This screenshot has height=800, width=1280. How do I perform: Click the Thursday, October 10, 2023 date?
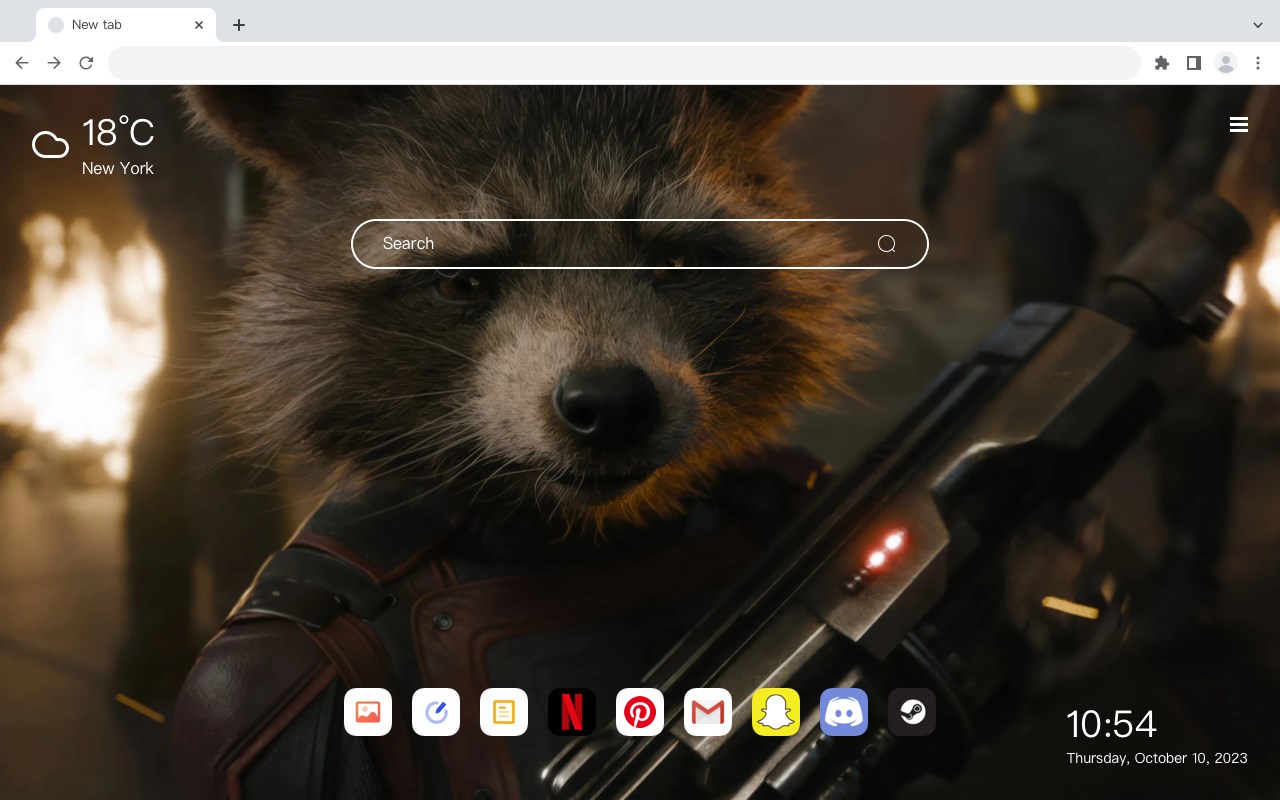click(1157, 758)
